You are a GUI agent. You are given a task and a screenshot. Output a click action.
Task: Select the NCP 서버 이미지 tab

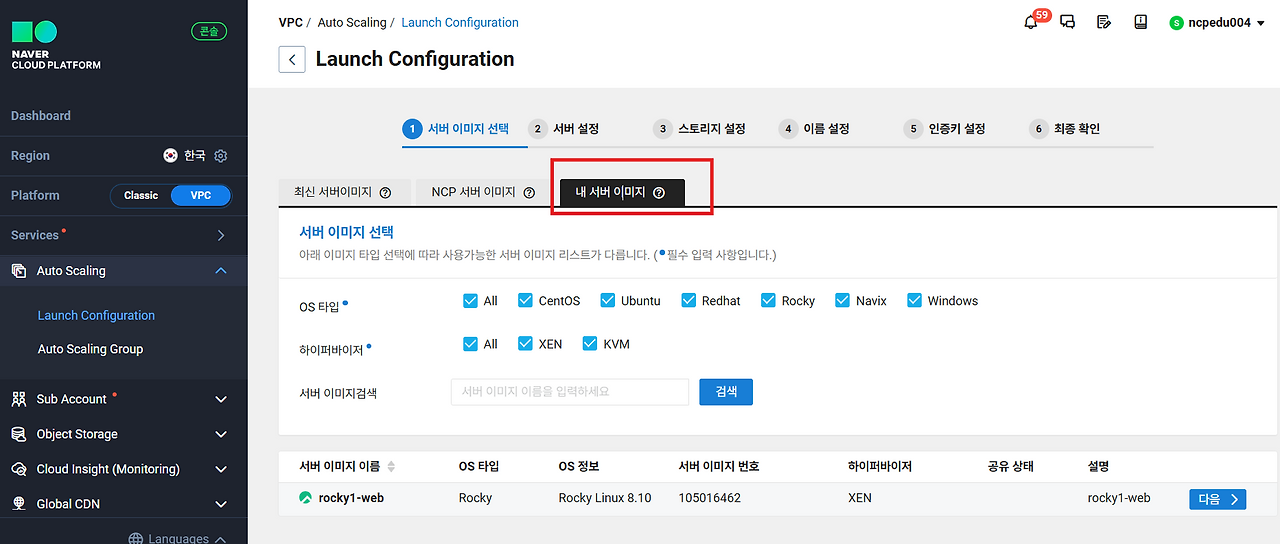483,192
